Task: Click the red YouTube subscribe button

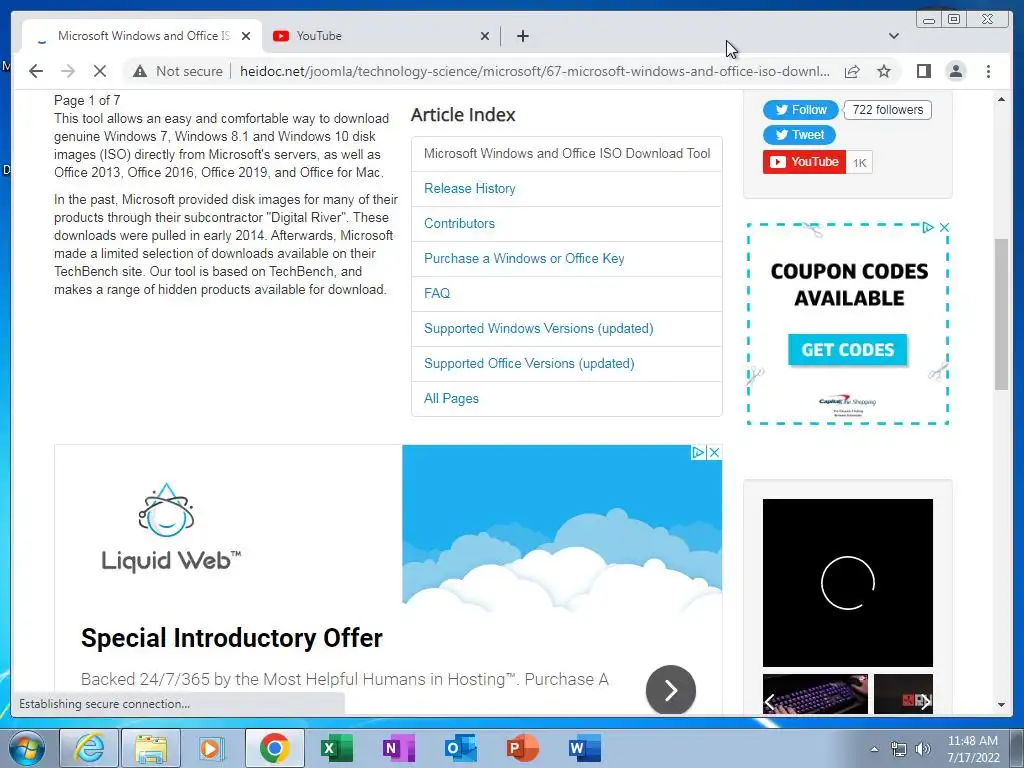Action: coord(804,162)
